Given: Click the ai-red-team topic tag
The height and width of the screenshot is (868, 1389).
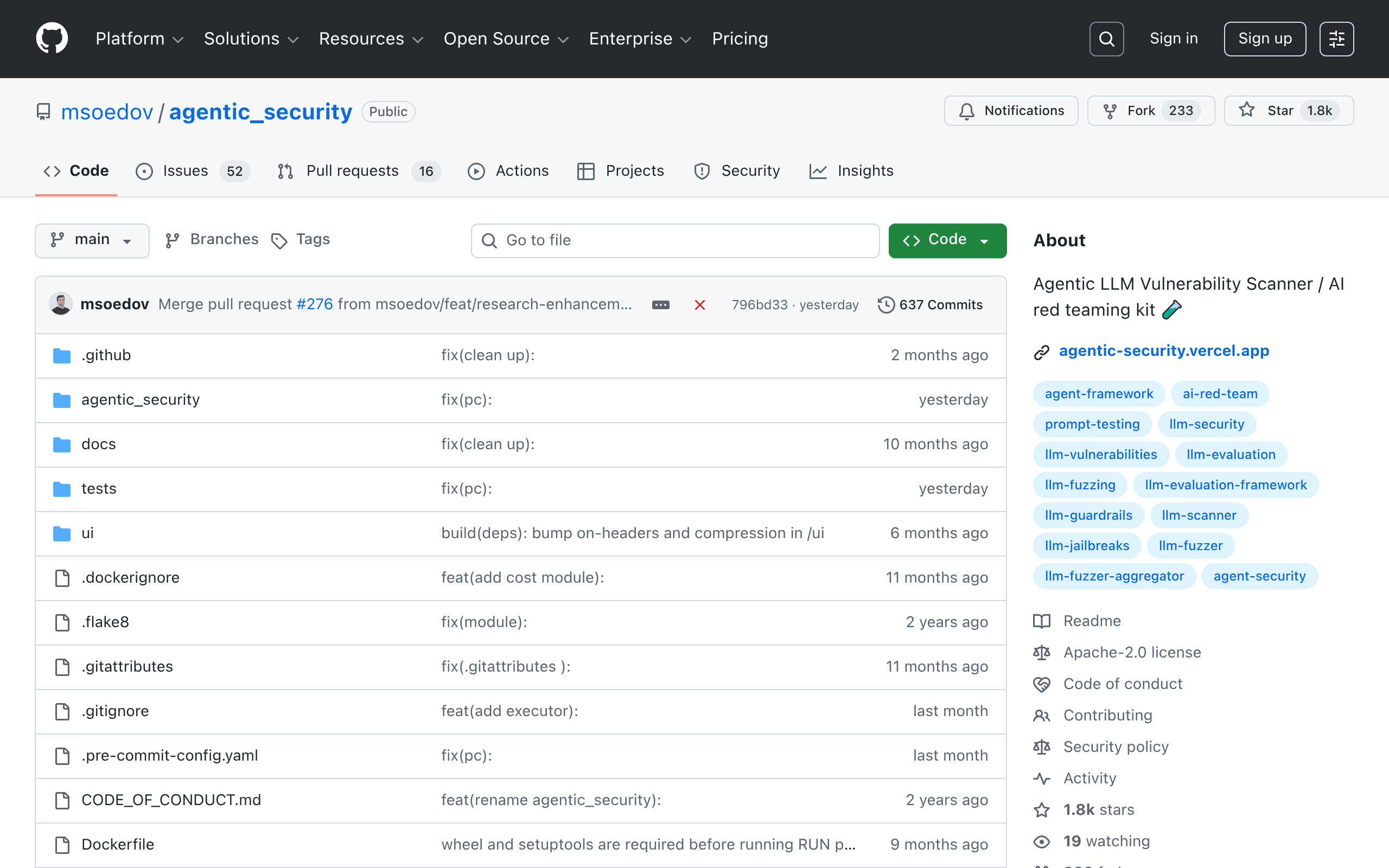Looking at the screenshot, I should pyautogui.click(x=1220, y=394).
